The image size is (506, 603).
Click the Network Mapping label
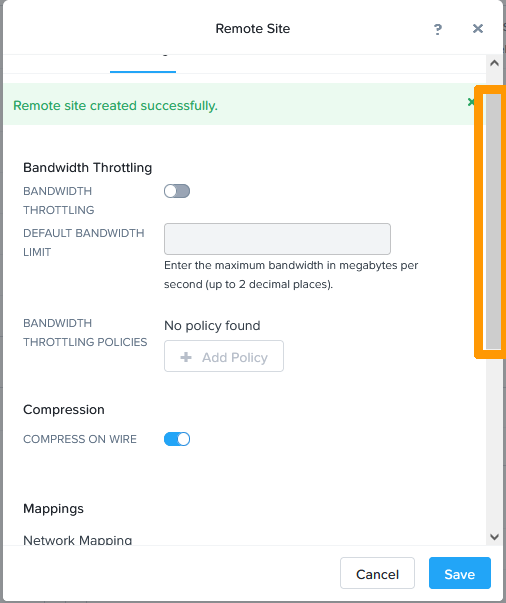(78, 540)
